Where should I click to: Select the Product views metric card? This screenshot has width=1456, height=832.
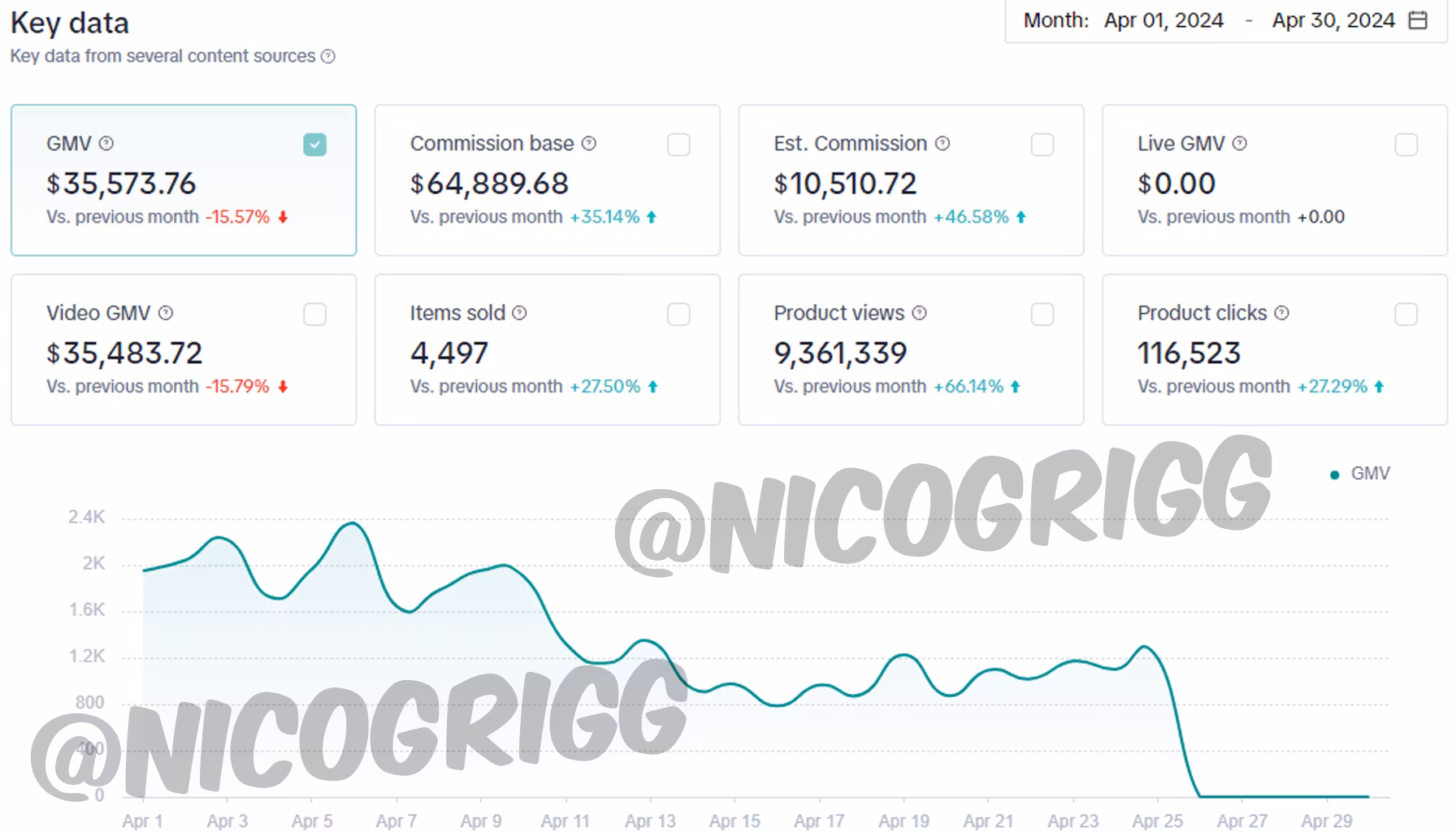(x=910, y=349)
